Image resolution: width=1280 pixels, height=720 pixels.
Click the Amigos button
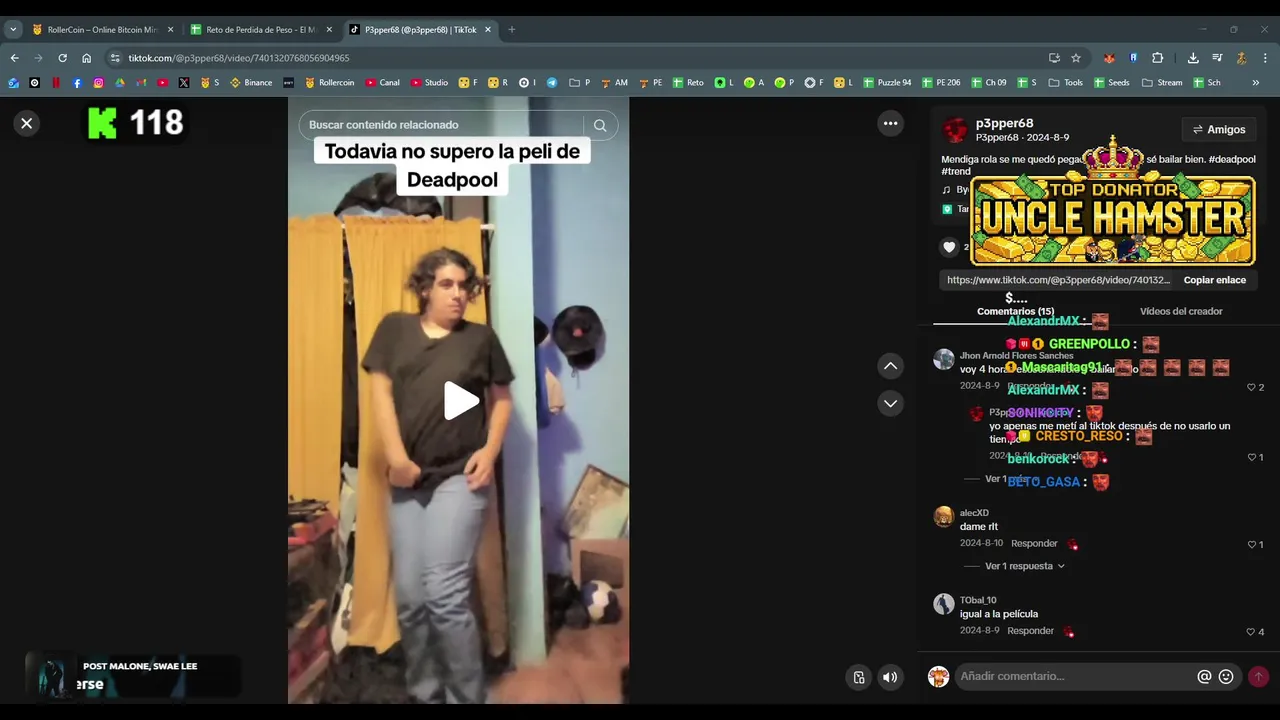coord(1218,129)
